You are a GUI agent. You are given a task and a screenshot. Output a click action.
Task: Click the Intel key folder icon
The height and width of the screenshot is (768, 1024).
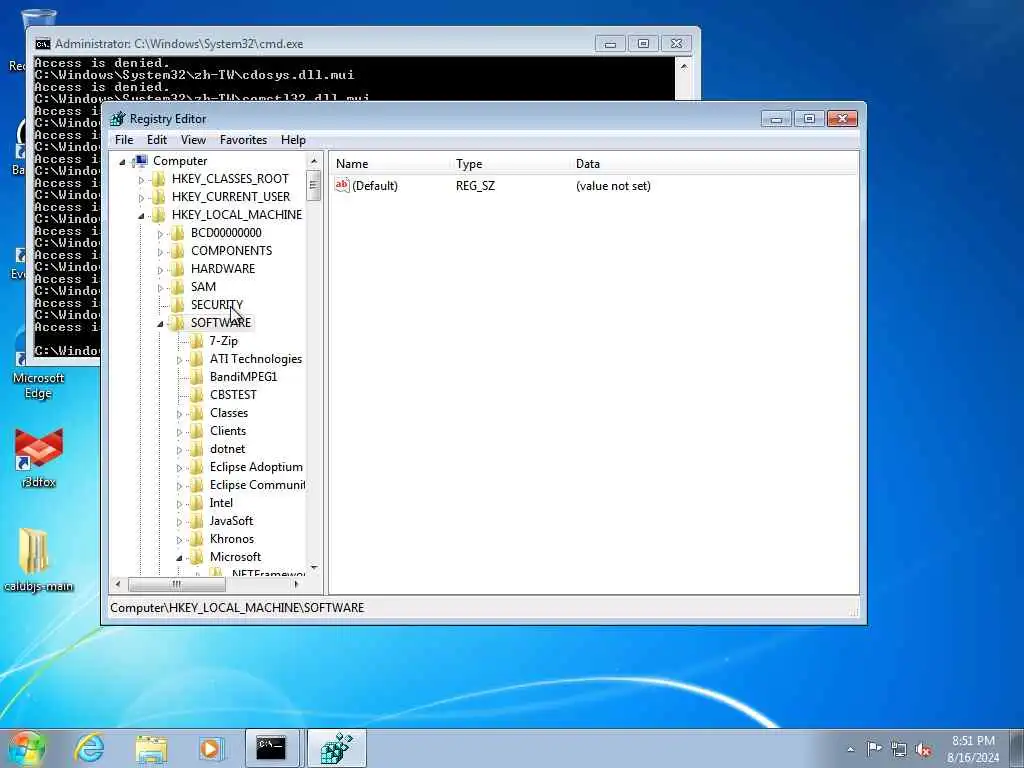pos(197,503)
